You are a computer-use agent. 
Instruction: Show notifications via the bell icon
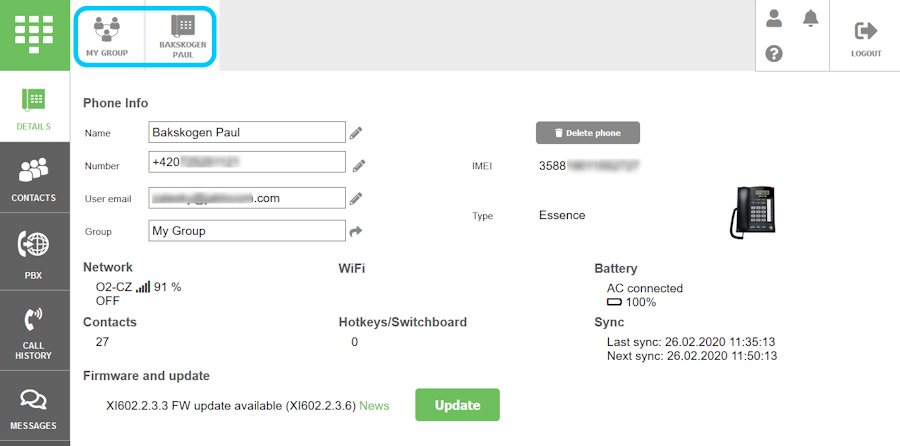(810, 18)
